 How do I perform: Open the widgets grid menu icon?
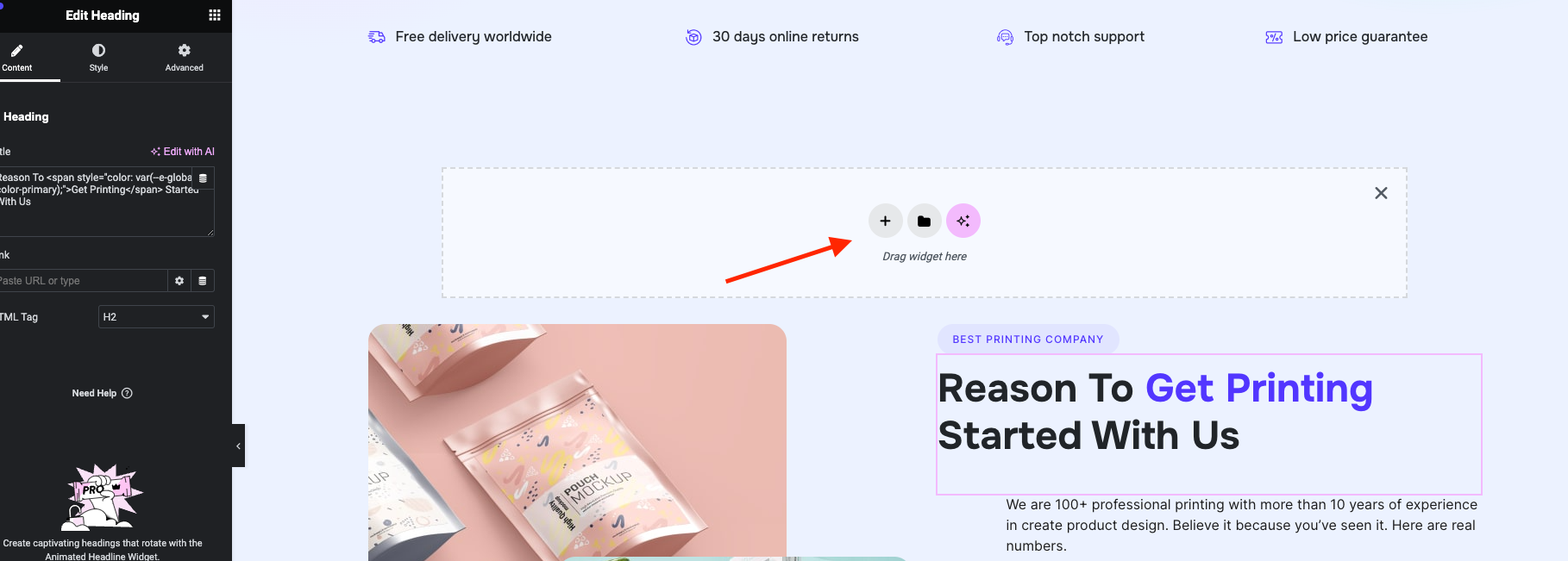tap(215, 15)
